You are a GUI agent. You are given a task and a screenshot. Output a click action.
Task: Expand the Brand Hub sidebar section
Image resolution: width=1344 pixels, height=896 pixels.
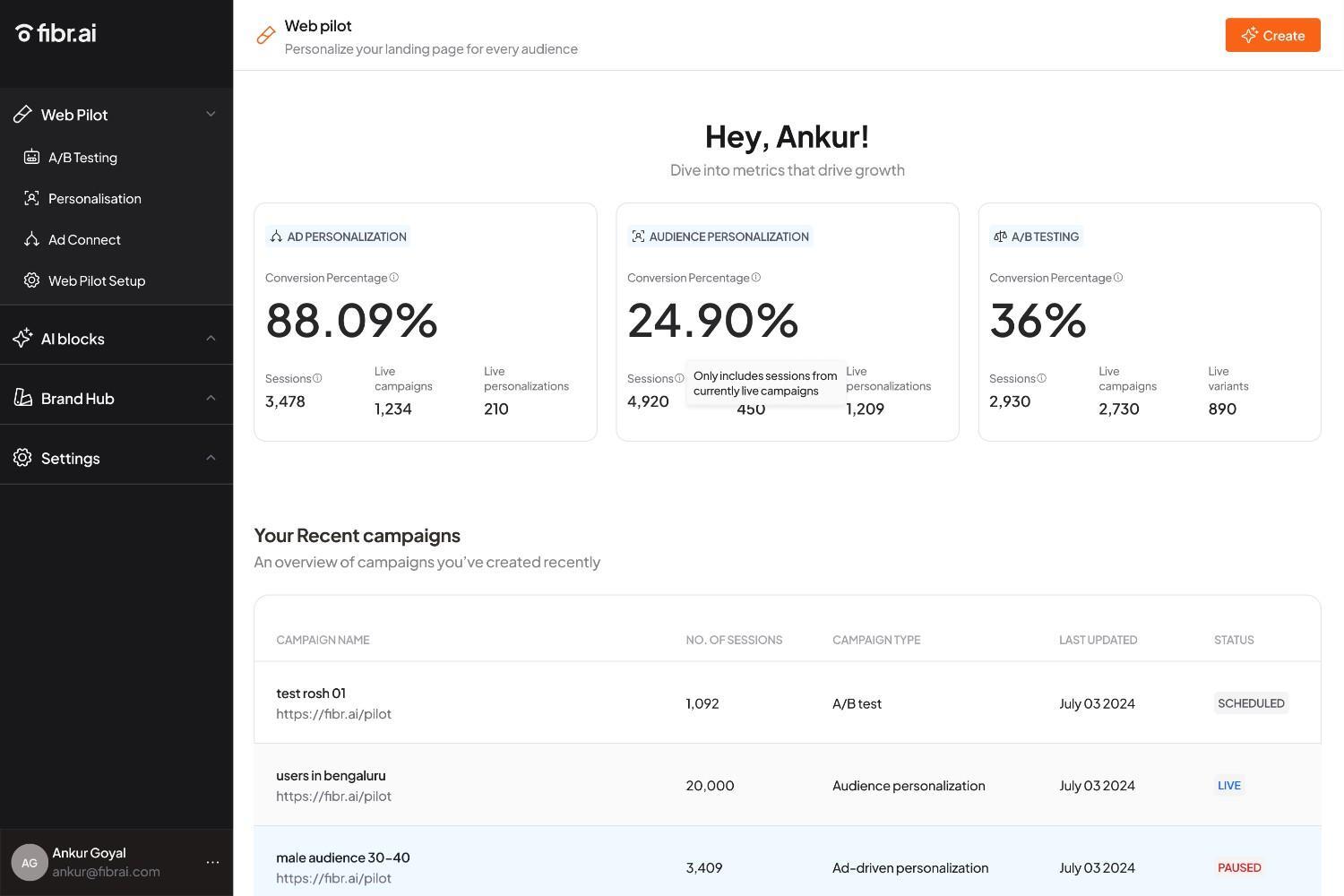(x=211, y=398)
